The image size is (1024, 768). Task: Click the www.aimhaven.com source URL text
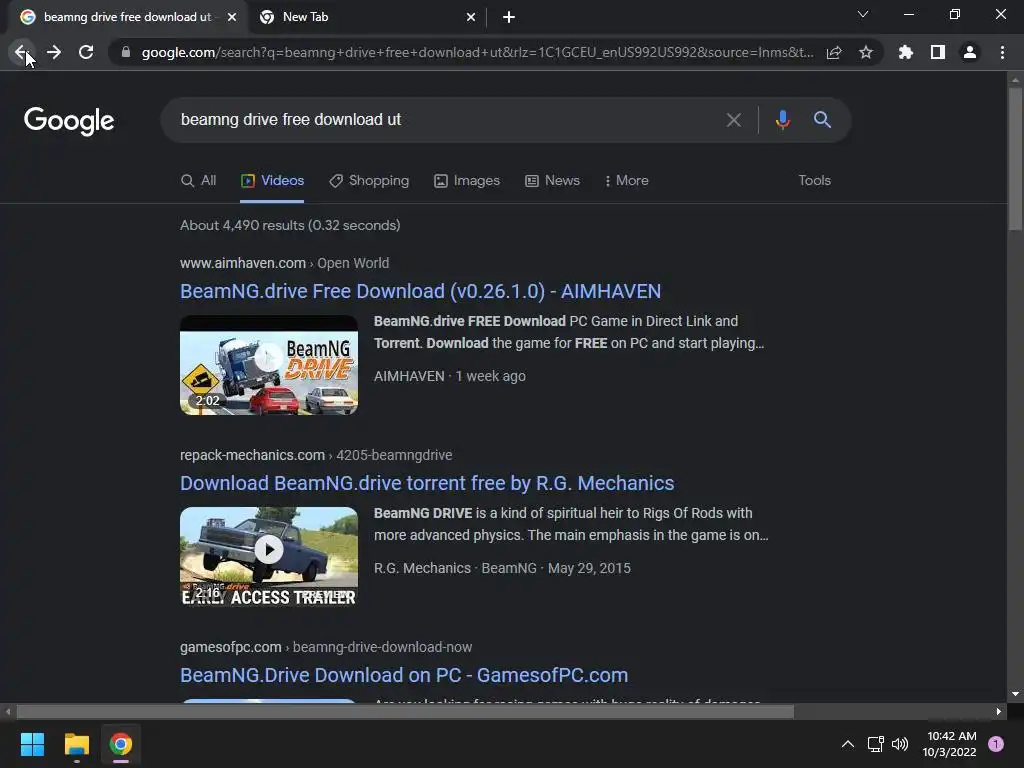click(243, 263)
